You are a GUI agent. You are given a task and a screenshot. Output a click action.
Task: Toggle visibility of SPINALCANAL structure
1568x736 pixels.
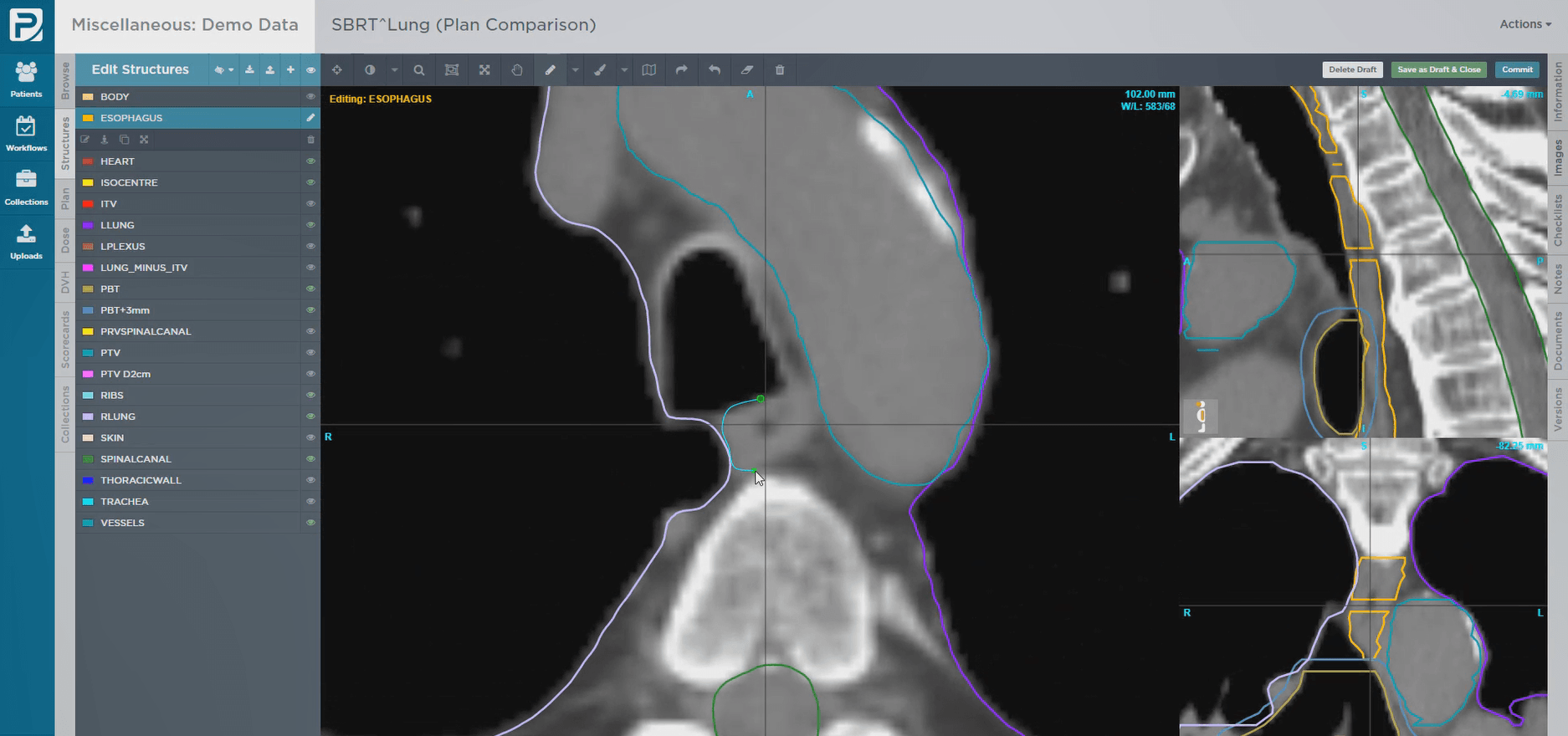point(310,459)
